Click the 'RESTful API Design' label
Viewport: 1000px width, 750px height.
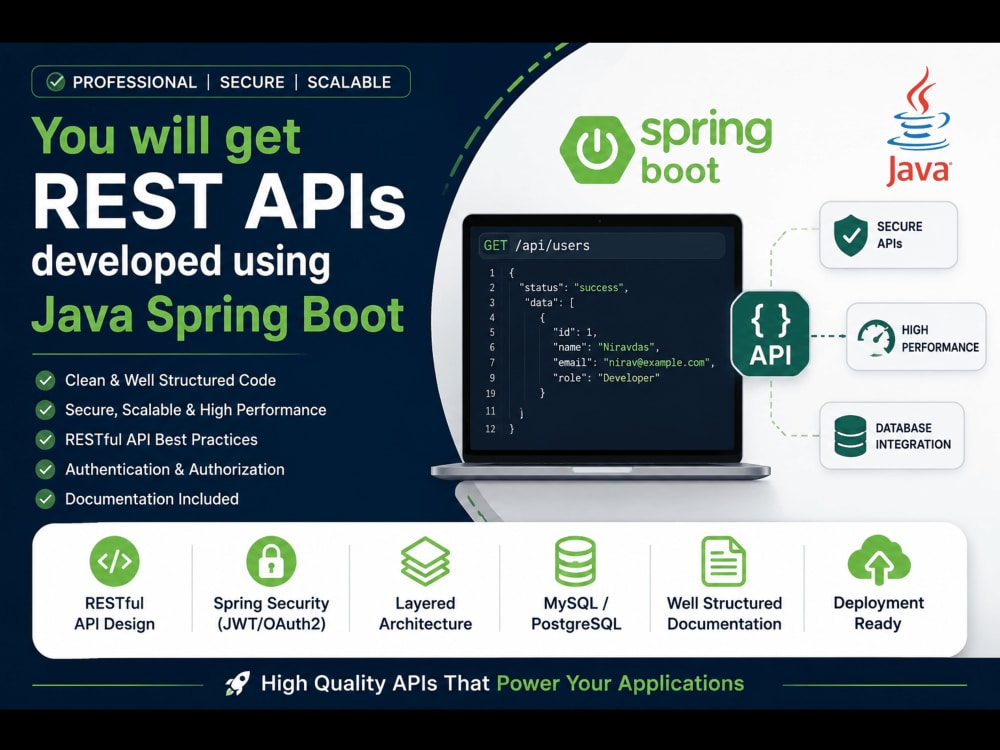point(114,614)
